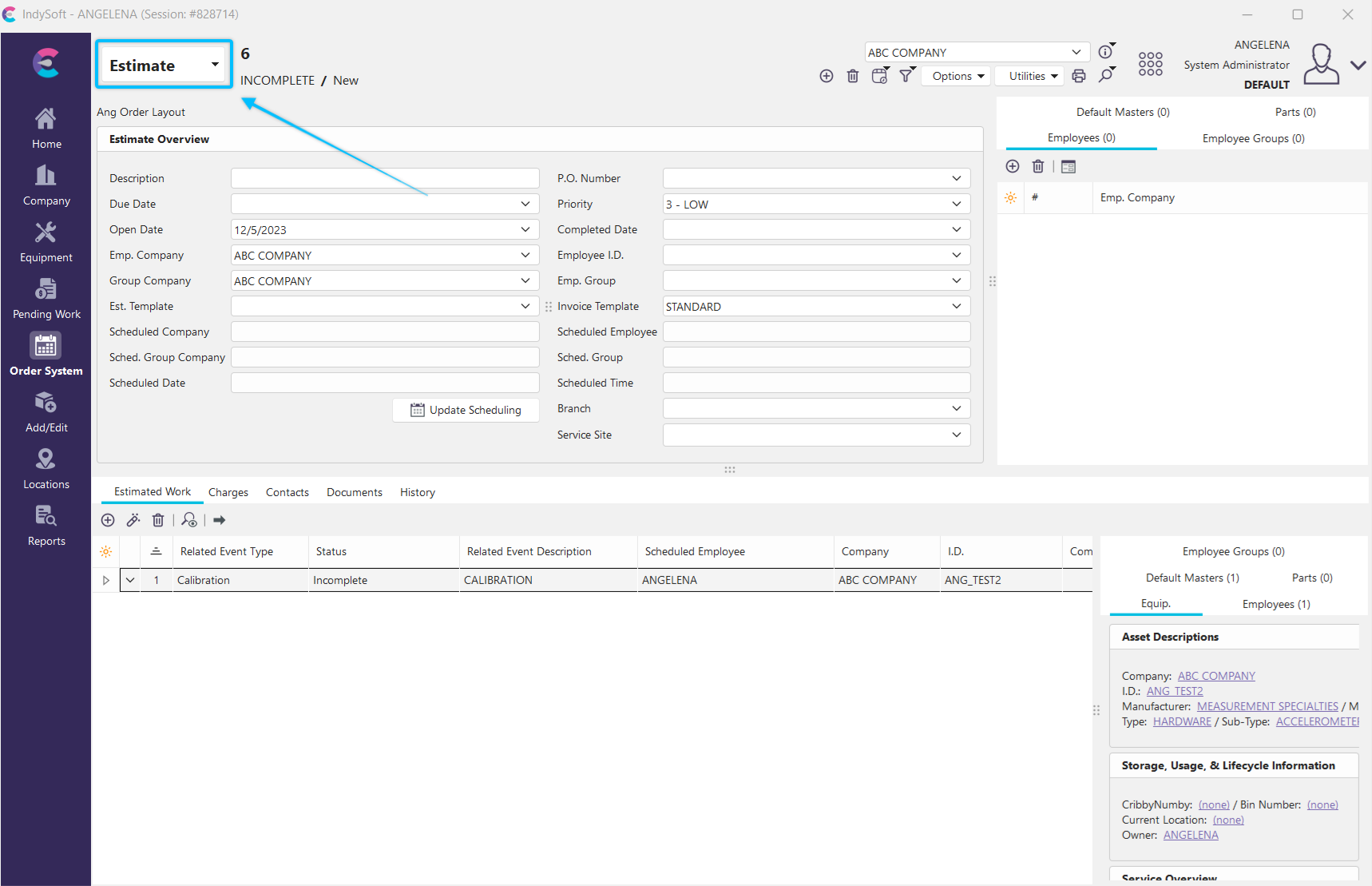1372x886 pixels.
Task: Add a new estimated work item
Action: tap(108, 520)
